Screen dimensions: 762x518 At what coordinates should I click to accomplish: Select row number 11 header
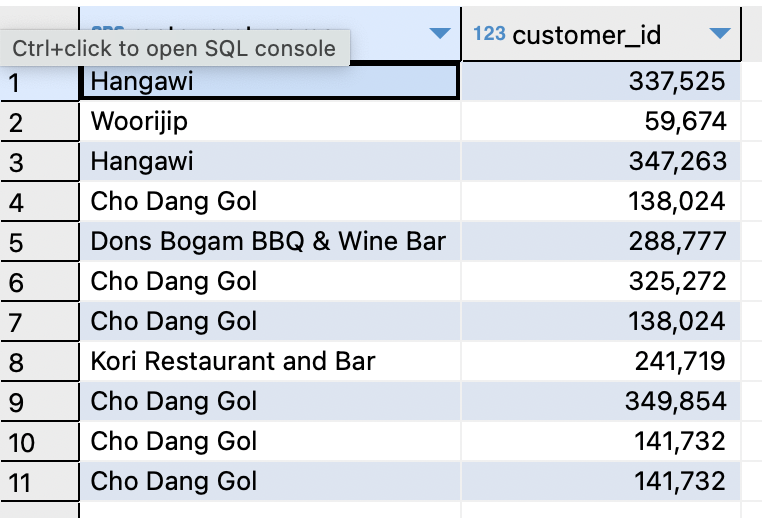coord(39,482)
